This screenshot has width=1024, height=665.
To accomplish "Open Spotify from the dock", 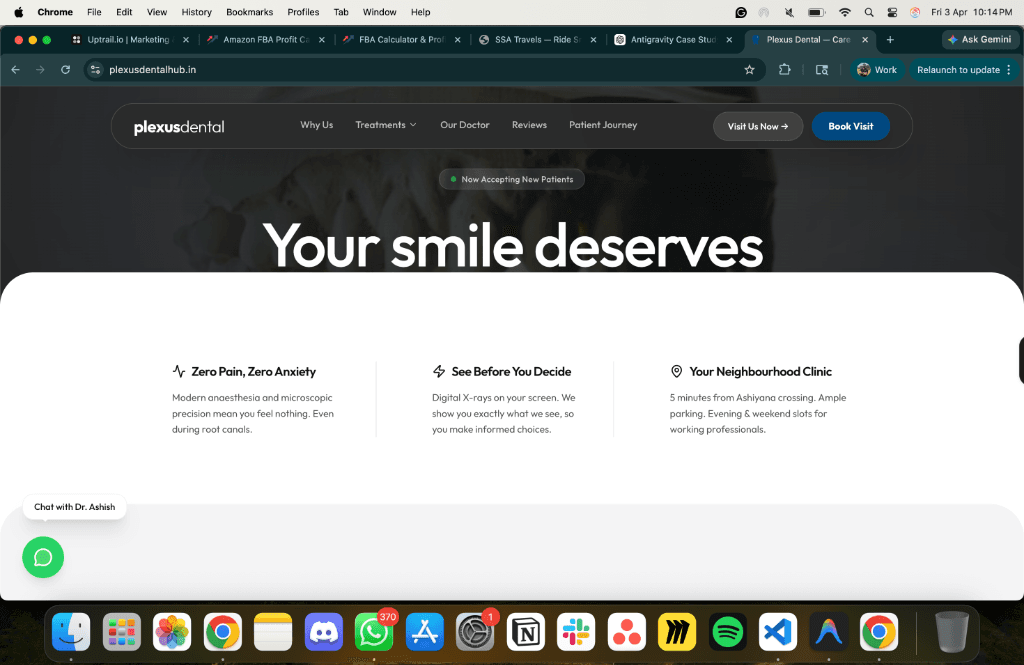I will [x=727, y=632].
